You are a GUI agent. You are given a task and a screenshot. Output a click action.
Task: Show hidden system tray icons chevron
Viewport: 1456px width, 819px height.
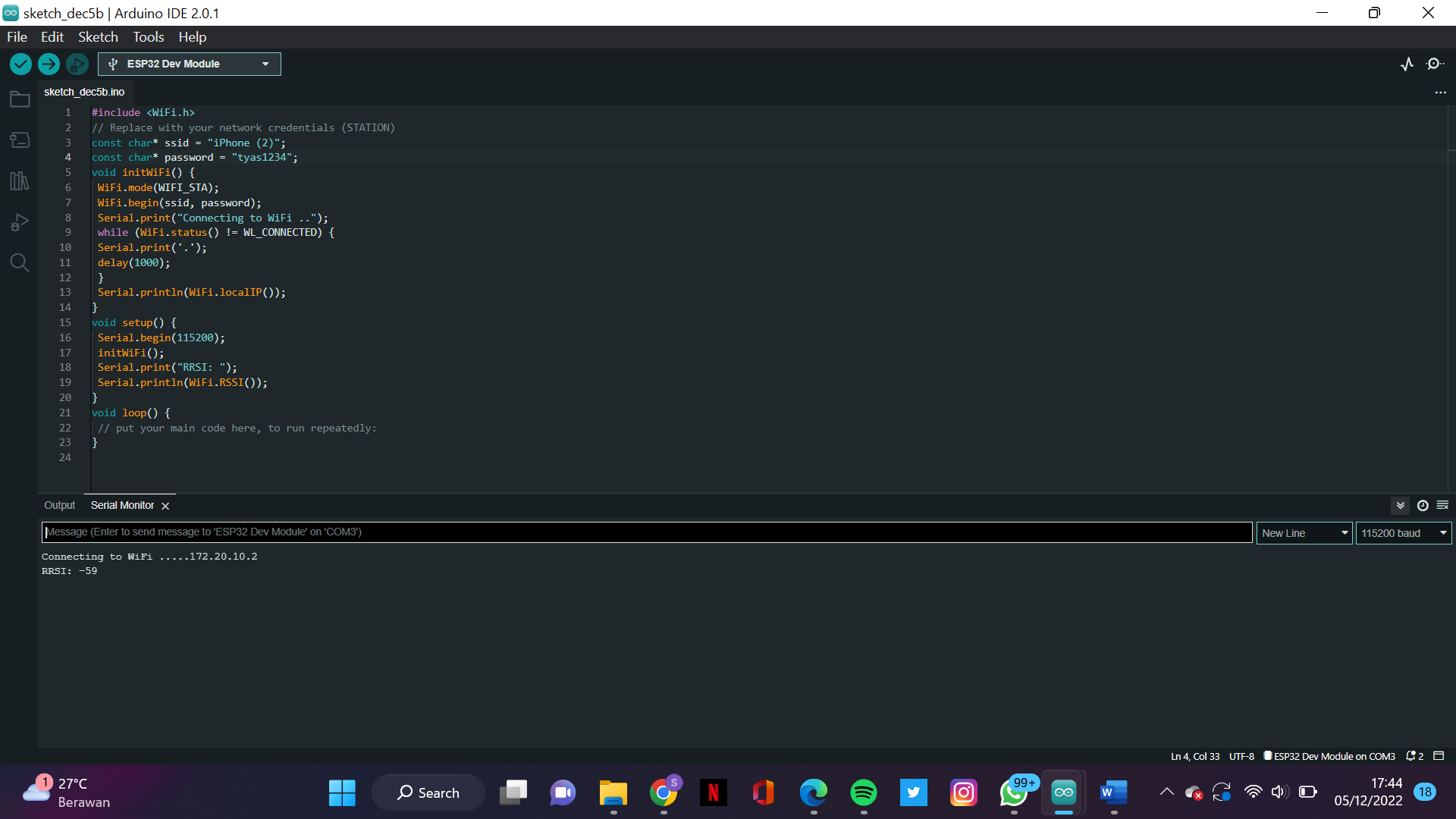pos(1166,792)
